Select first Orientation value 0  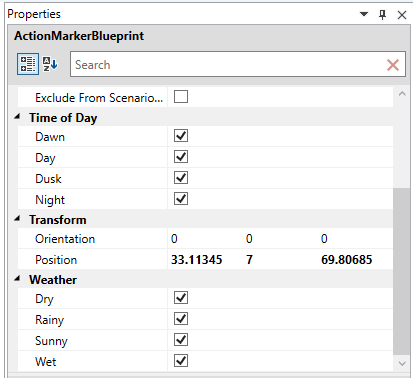point(174,239)
